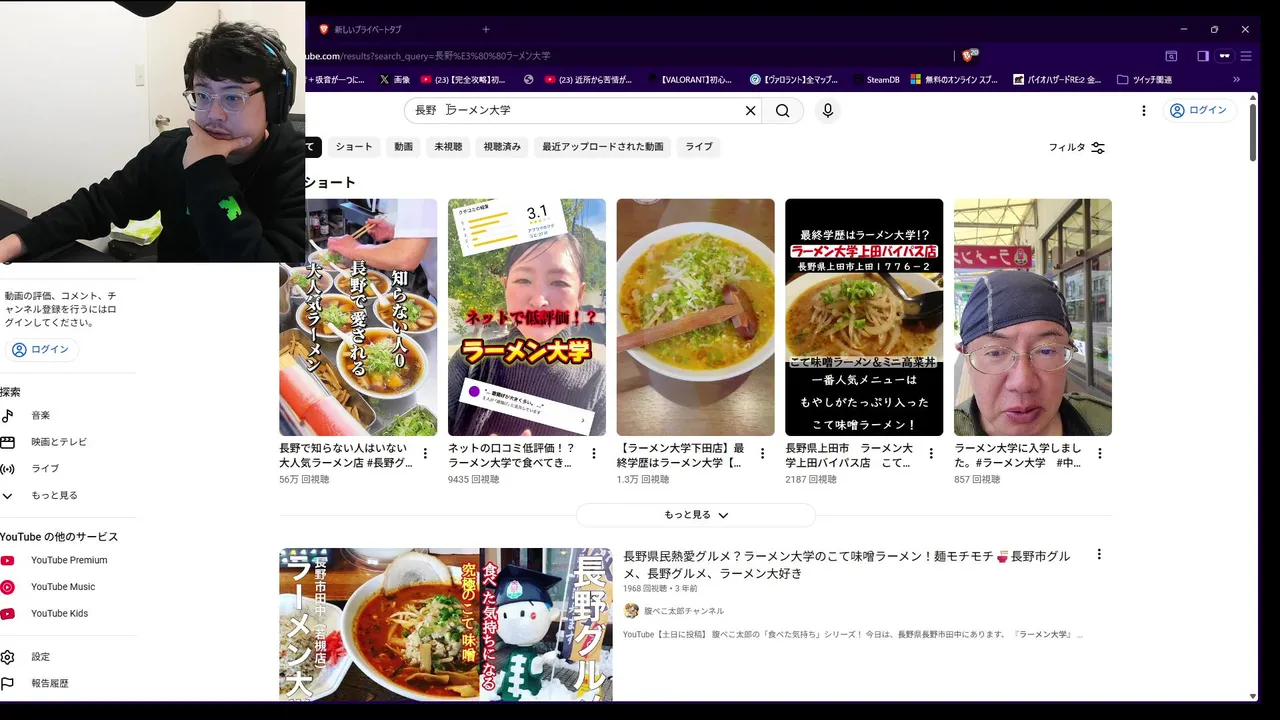This screenshot has width=1280, height=720.
Task: Open the YouTube settings three-dot menu
Action: (1144, 111)
